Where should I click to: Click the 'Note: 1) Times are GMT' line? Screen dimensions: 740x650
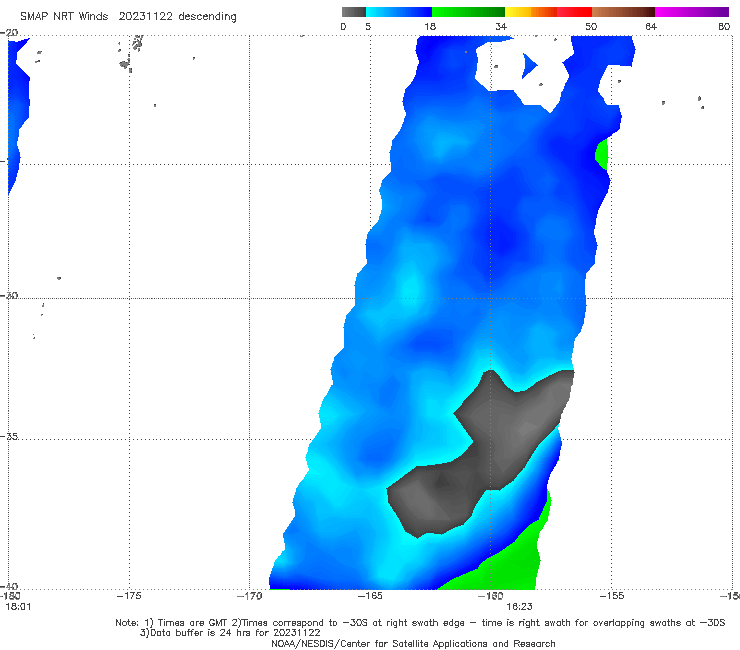coord(420,623)
